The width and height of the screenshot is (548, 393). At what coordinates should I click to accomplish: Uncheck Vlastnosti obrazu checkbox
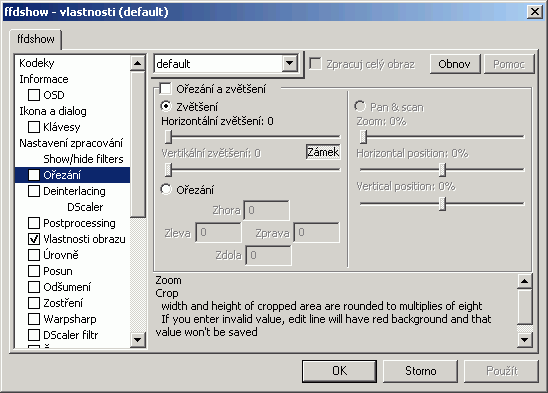click(x=34, y=239)
